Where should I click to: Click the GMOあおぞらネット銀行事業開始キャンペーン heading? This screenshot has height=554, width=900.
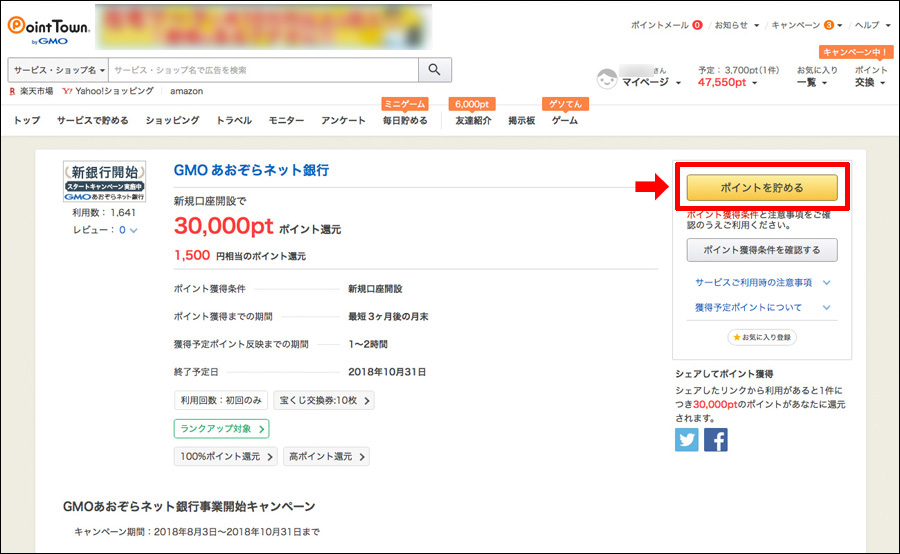189,506
